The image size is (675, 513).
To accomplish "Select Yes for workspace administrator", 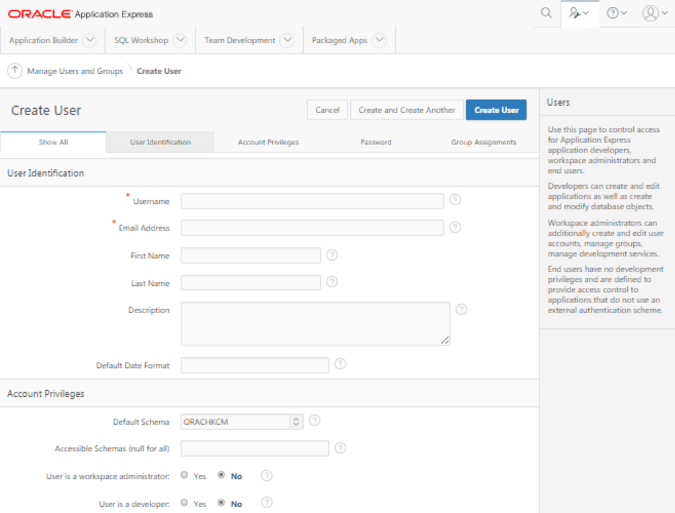I will pos(184,475).
